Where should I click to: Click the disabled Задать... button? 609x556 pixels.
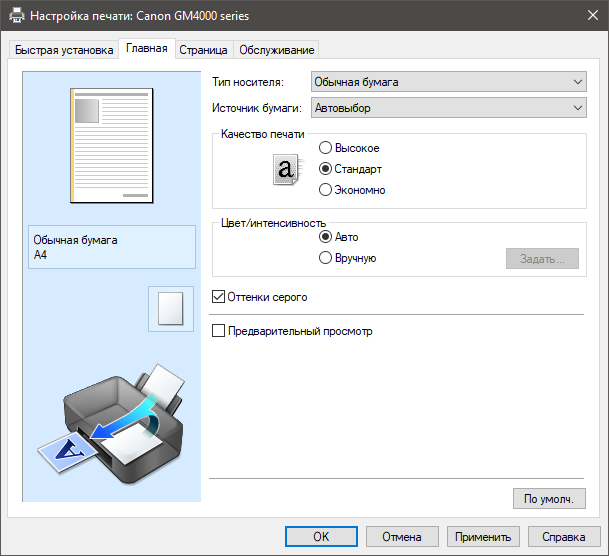542,259
